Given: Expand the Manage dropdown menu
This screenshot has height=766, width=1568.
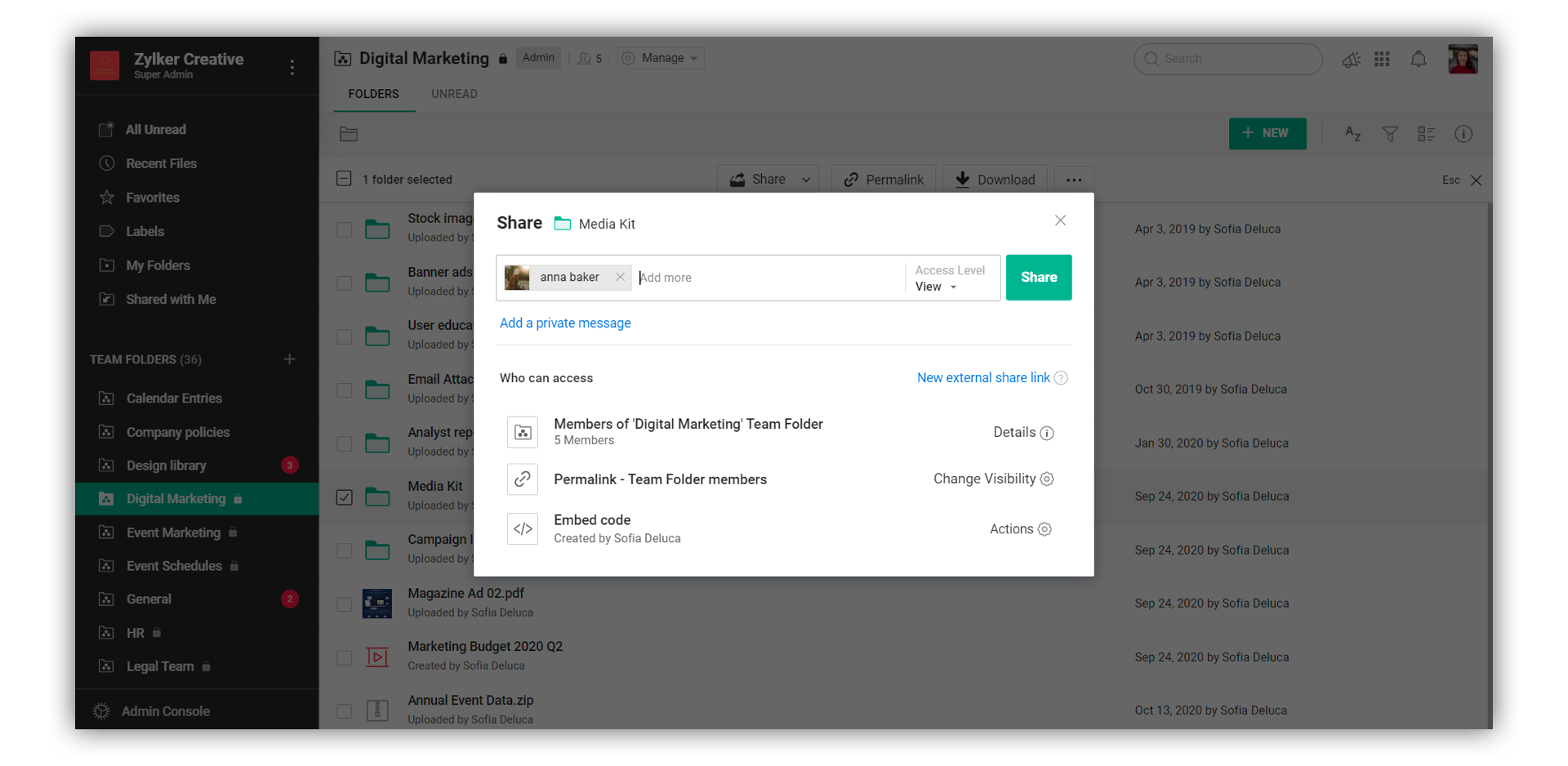Looking at the screenshot, I should pyautogui.click(x=661, y=58).
